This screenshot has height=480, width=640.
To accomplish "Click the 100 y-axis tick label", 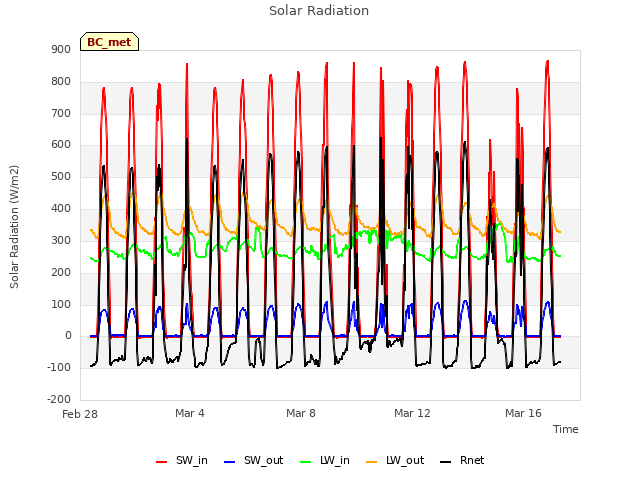I will 61,304.
